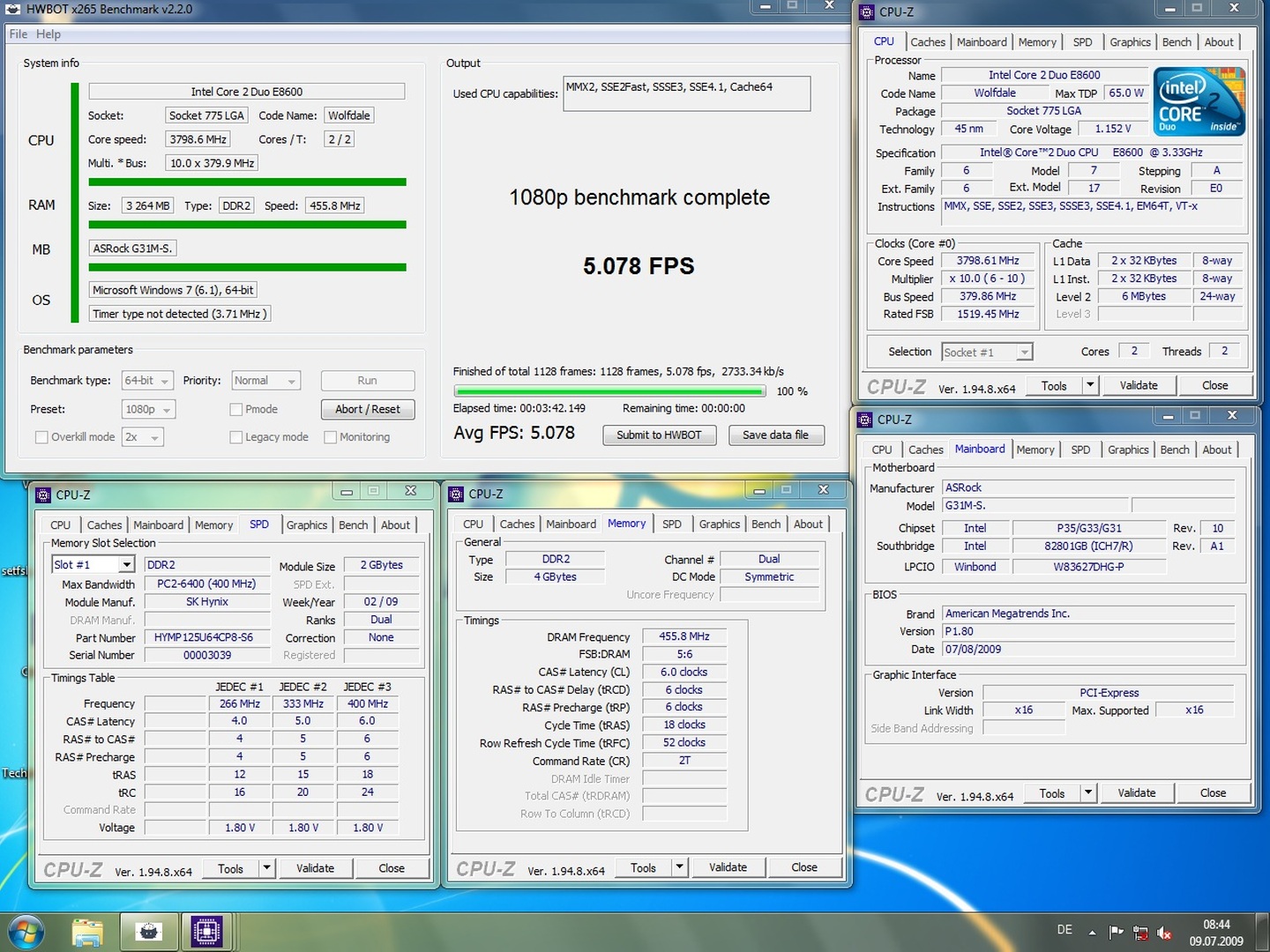The height and width of the screenshot is (952, 1270).
Task: Click the Command Rate 2T value
Action: 684,761
